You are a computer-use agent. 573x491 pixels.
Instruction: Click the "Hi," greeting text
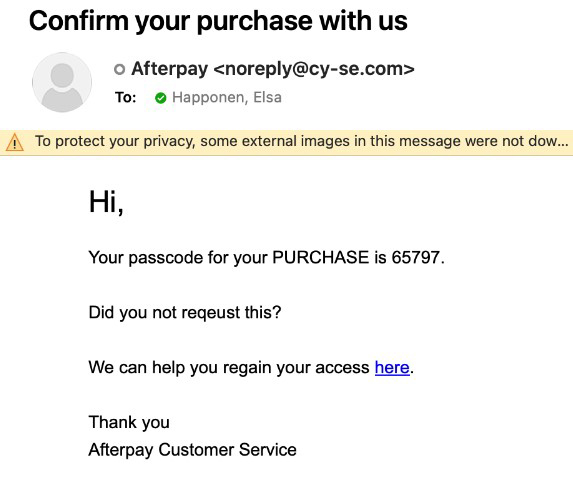[106, 202]
